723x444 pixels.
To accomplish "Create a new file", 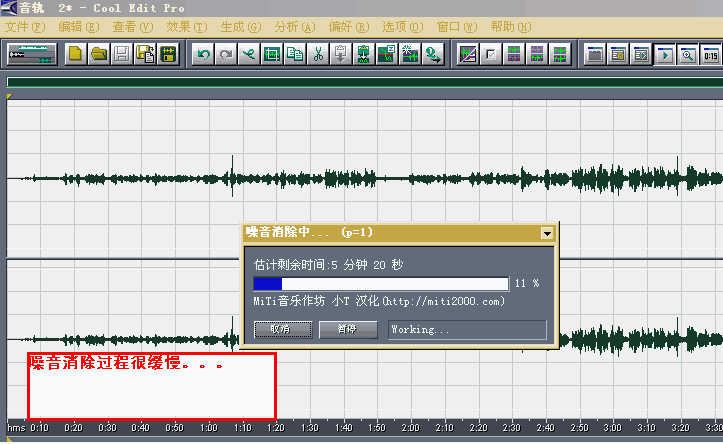I will pyautogui.click(x=76, y=54).
